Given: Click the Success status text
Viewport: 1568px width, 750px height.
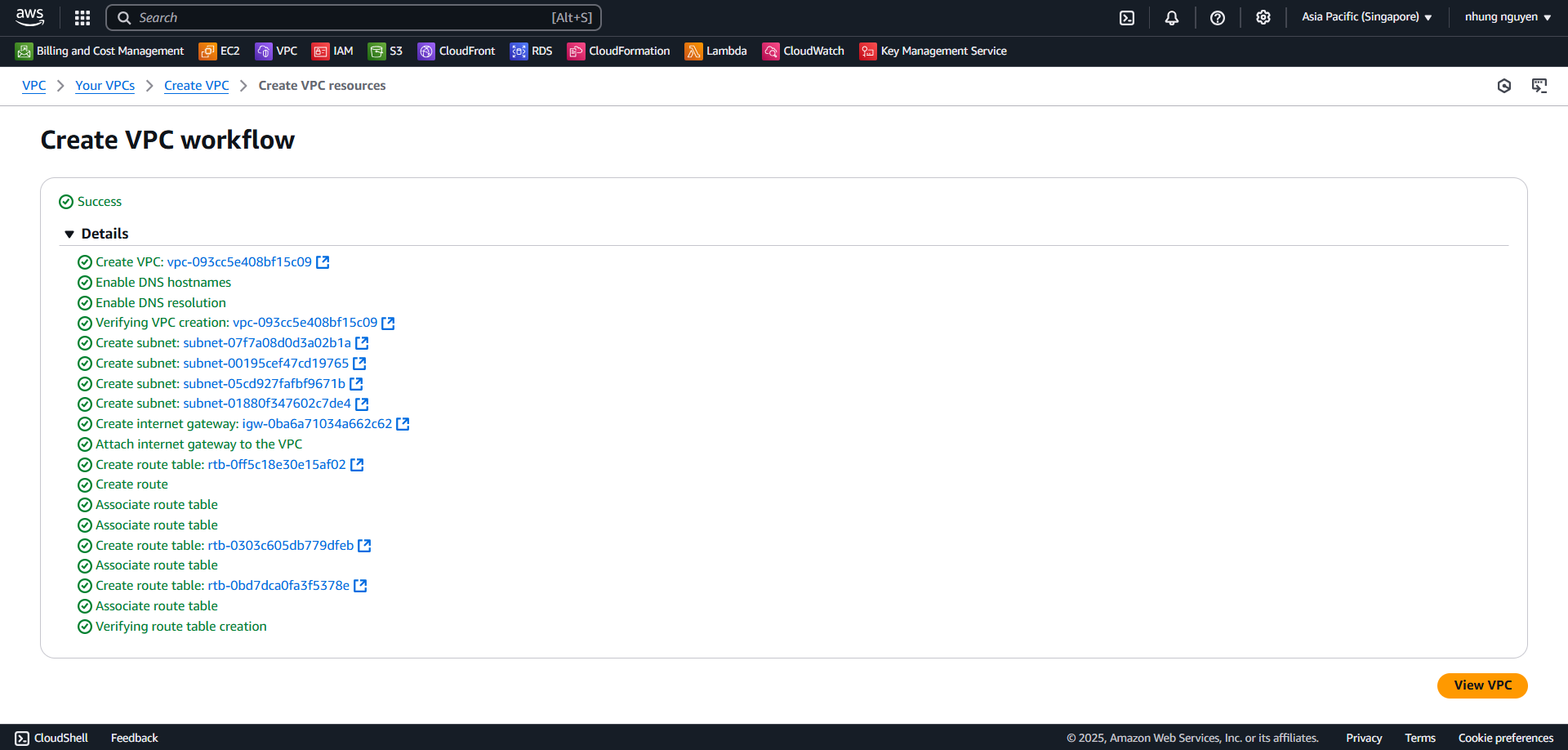Looking at the screenshot, I should [x=100, y=202].
